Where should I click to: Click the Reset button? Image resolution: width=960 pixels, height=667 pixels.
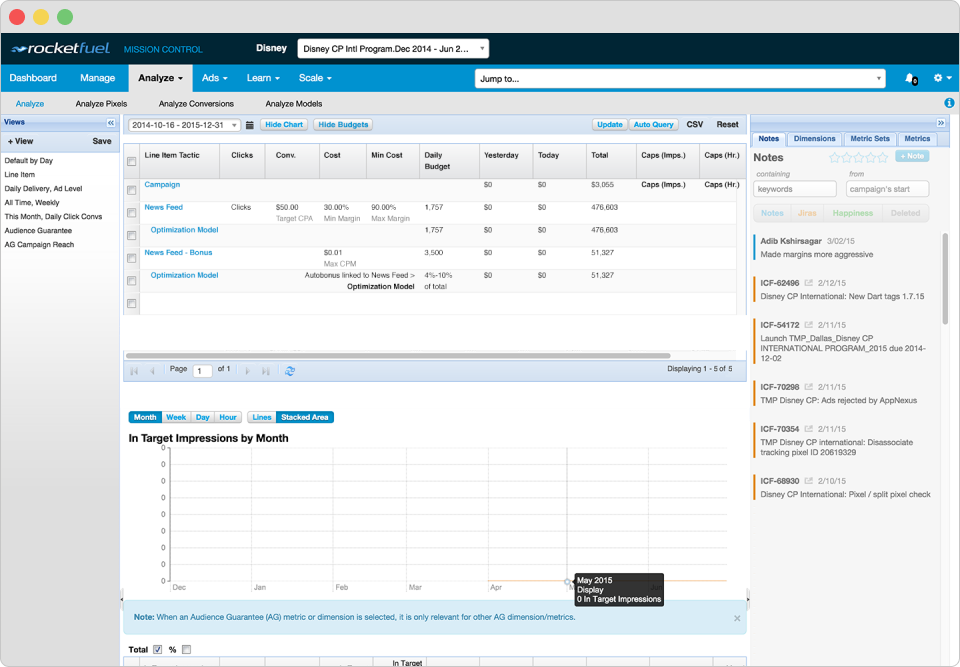point(727,124)
